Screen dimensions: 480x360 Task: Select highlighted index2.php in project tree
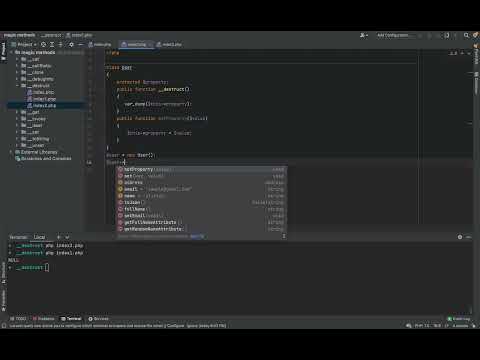(42, 106)
